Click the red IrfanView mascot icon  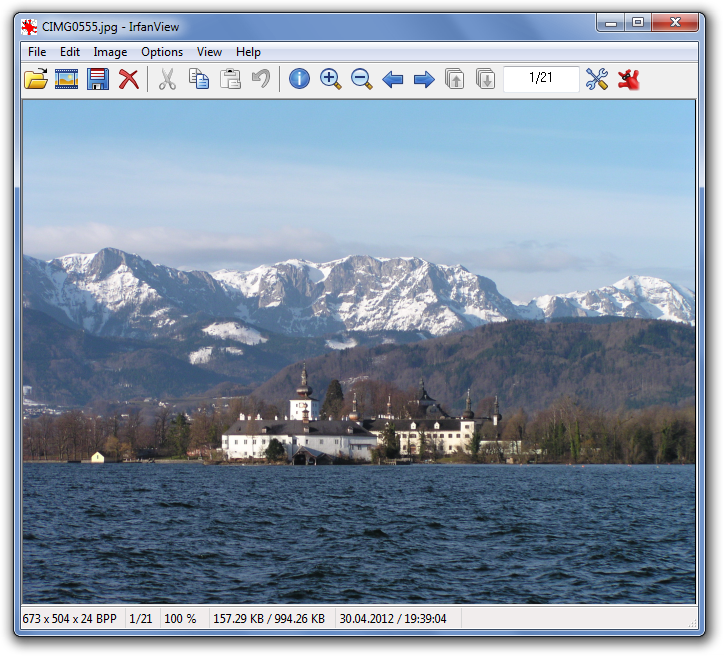point(628,79)
